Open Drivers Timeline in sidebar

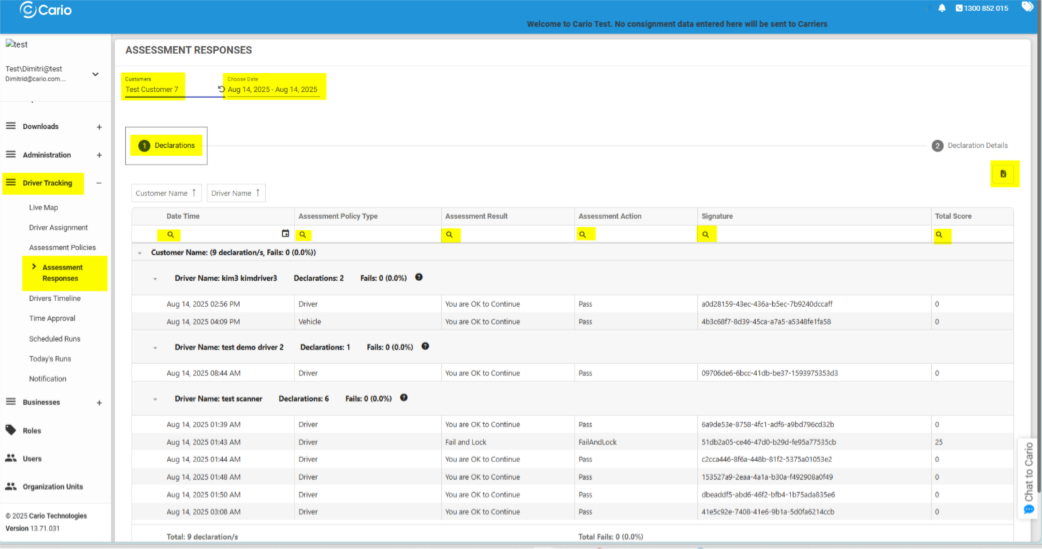click(55, 299)
